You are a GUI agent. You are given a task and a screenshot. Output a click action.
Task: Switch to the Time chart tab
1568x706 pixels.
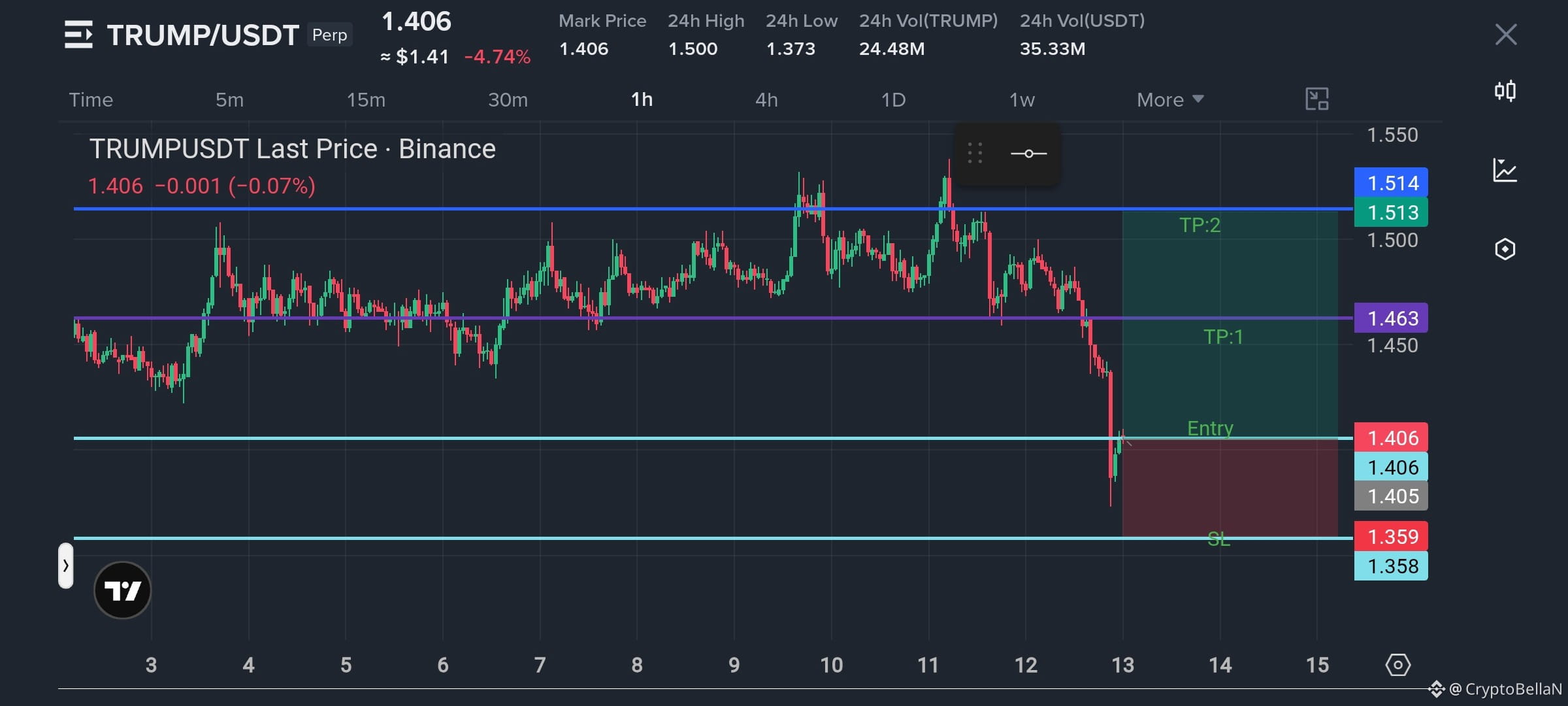pyautogui.click(x=91, y=100)
